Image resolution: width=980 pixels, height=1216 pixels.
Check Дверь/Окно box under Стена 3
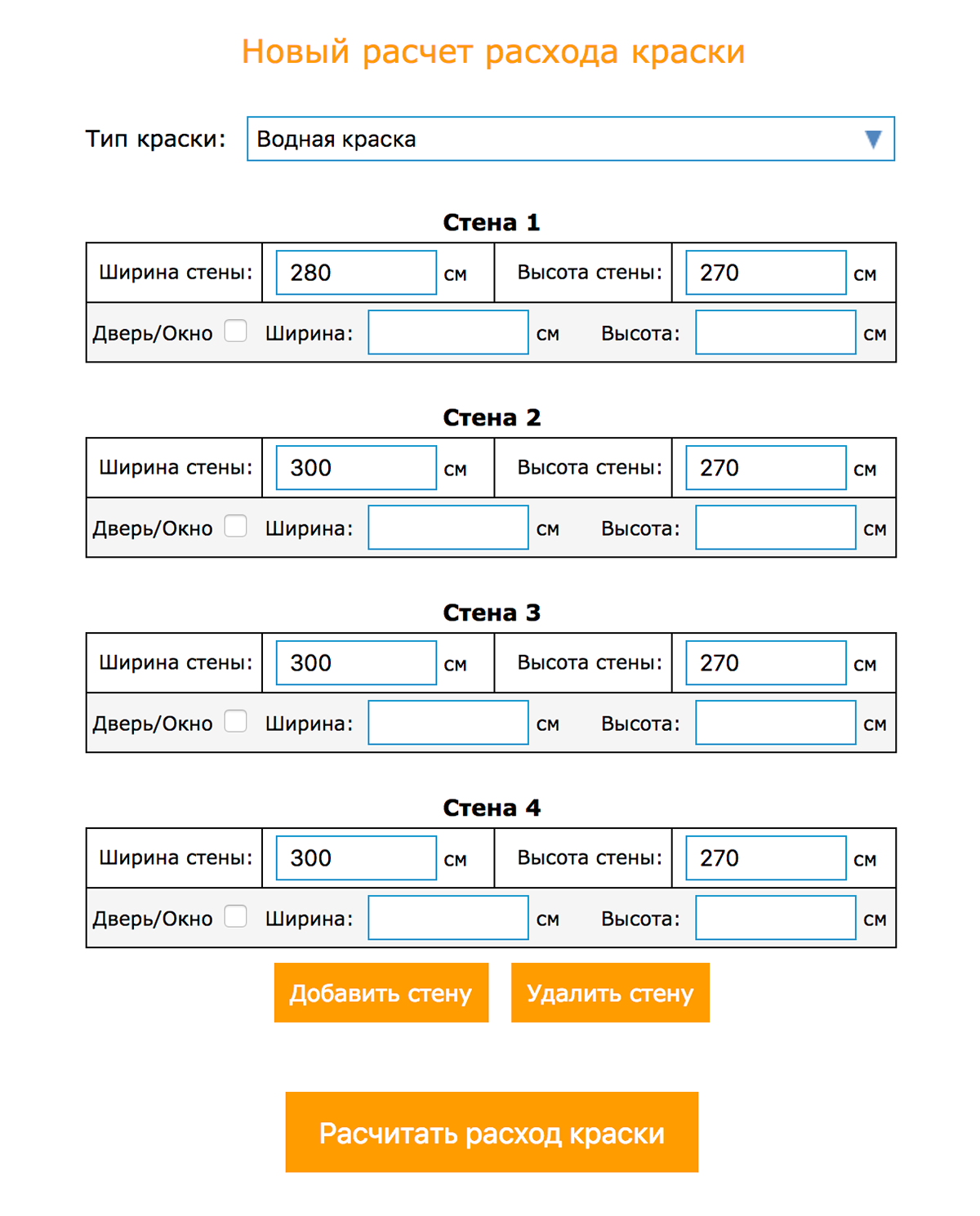tap(236, 721)
